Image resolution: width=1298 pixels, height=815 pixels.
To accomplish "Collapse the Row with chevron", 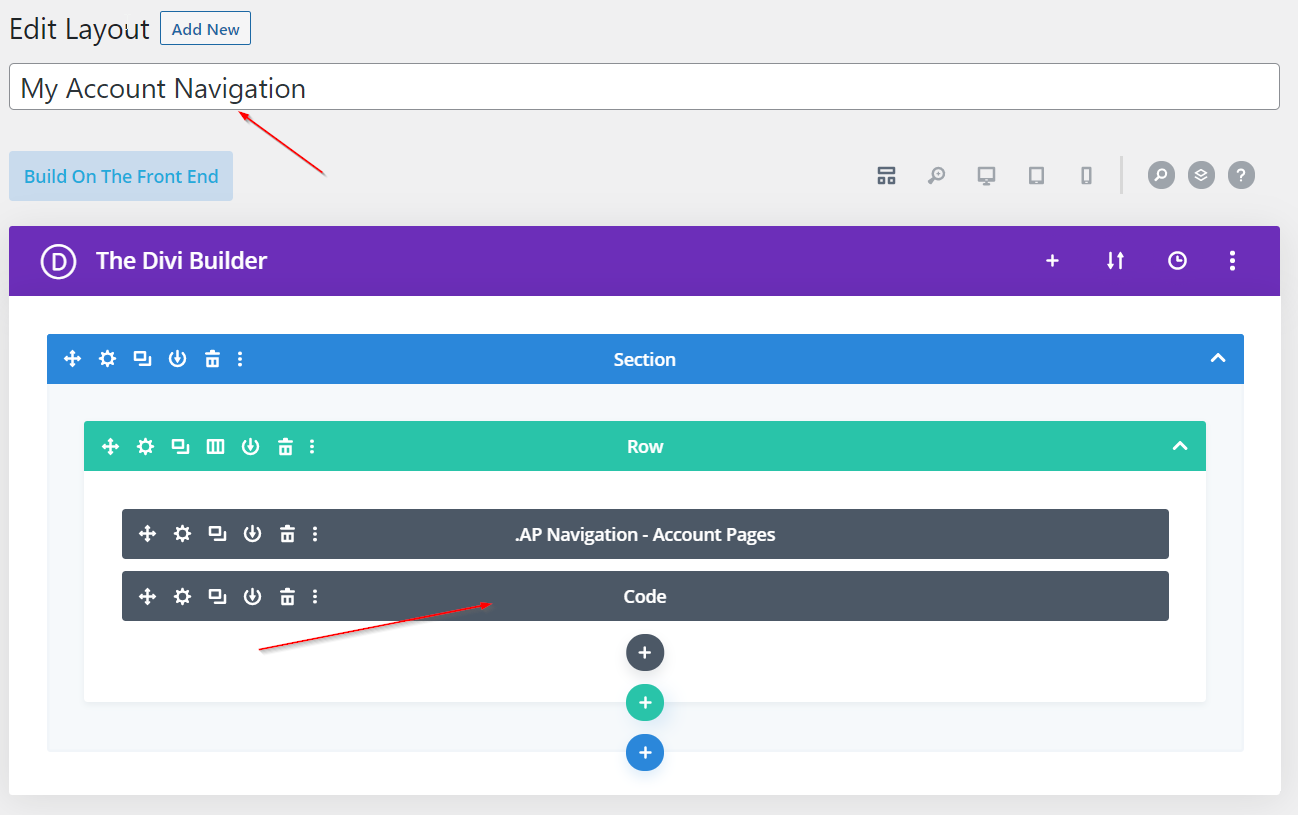I will tap(1180, 447).
